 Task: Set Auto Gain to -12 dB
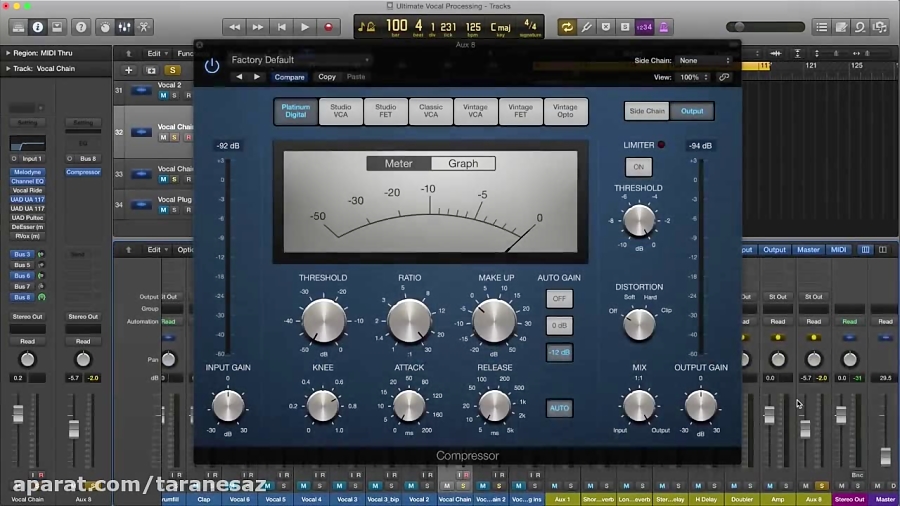[559, 352]
